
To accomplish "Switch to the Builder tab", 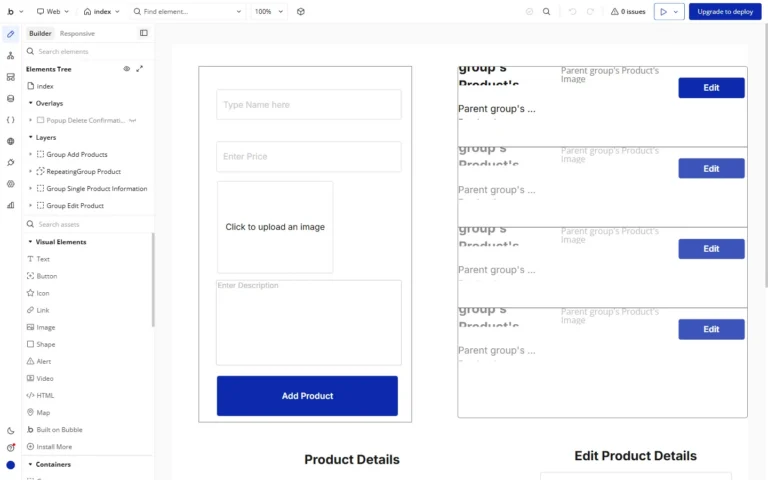I will (40, 33).
